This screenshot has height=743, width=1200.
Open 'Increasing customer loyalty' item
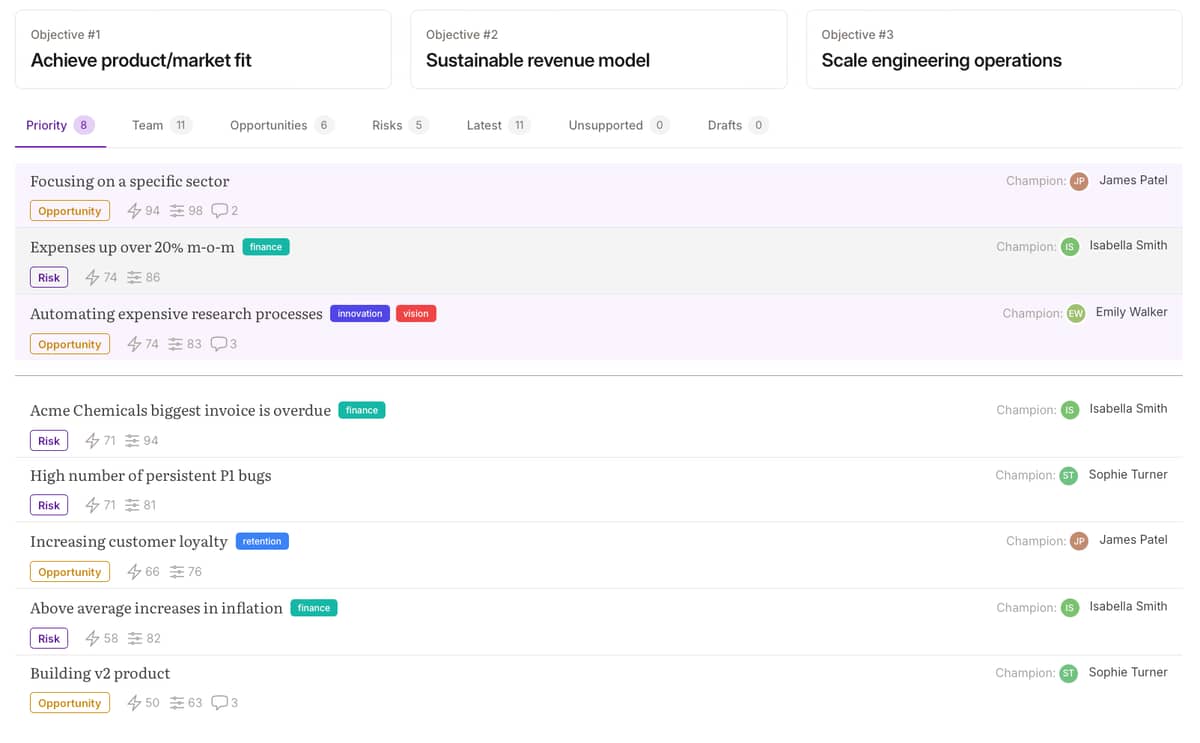tap(129, 541)
